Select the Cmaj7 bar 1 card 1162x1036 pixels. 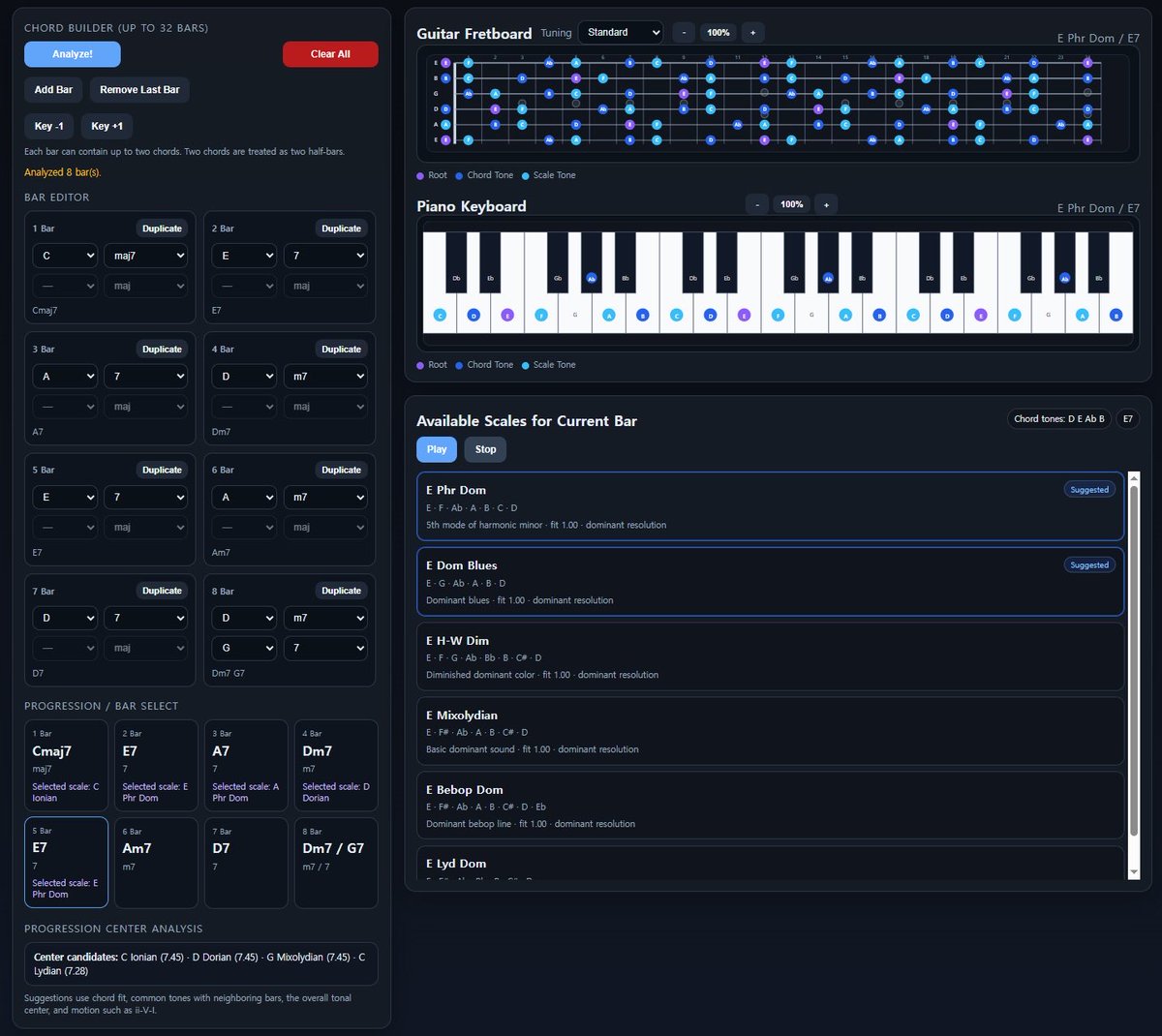[66, 765]
